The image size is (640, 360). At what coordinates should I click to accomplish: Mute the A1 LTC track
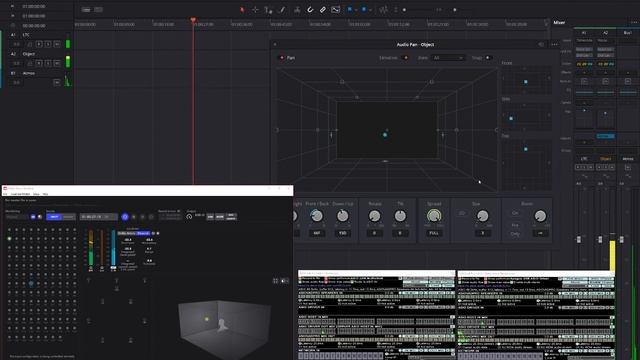57,44
